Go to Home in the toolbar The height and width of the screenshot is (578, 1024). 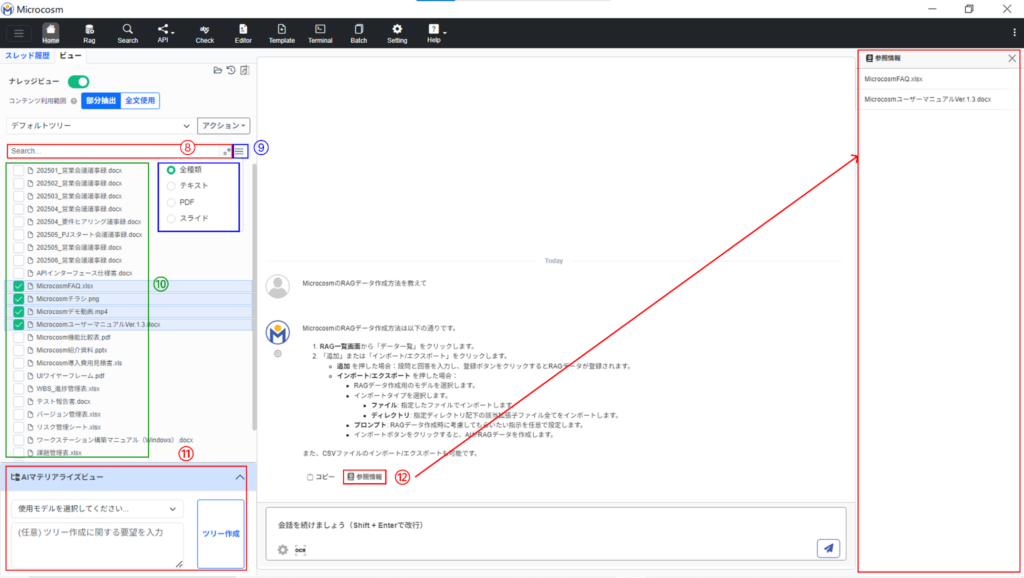click(50, 33)
